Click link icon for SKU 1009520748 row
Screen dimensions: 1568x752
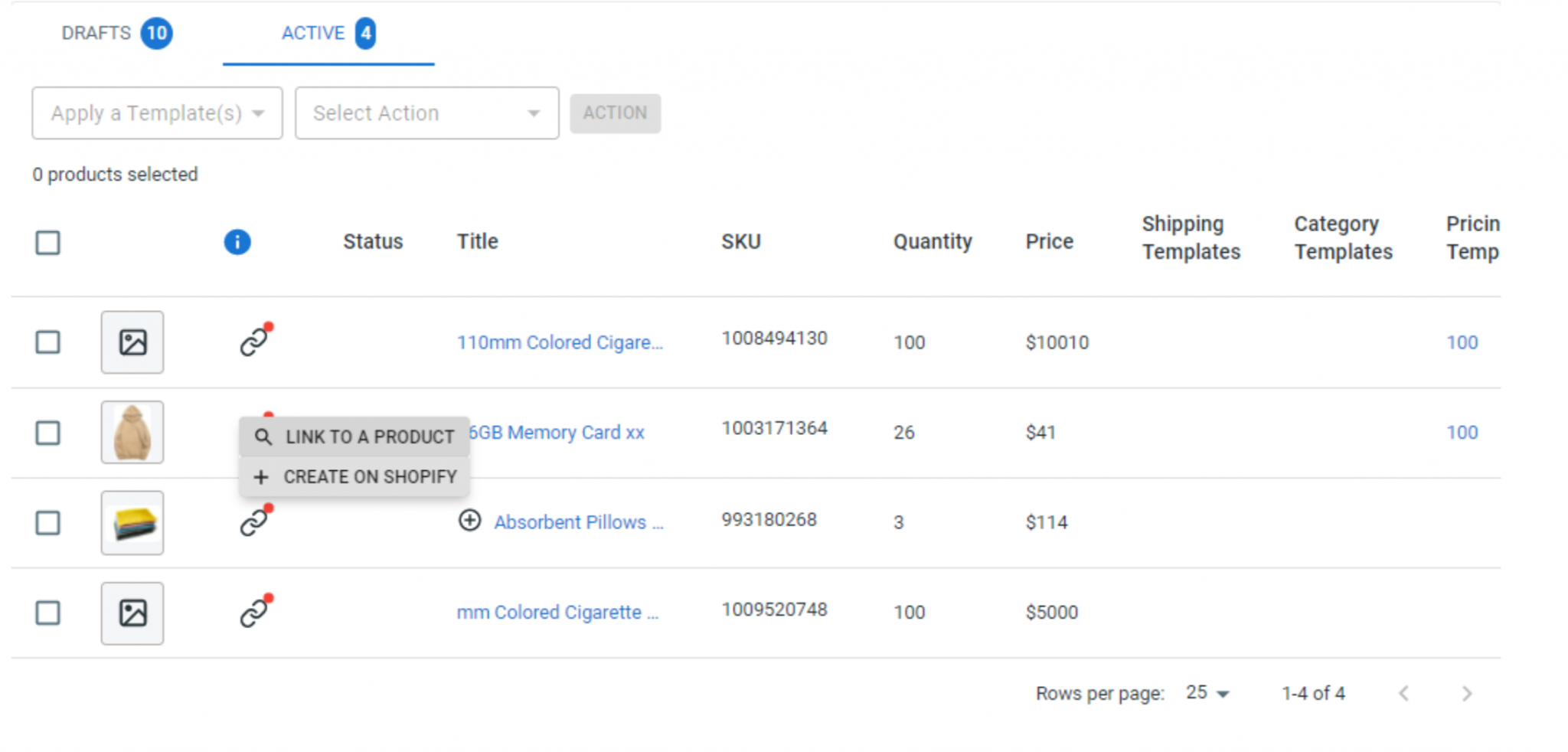(x=254, y=613)
